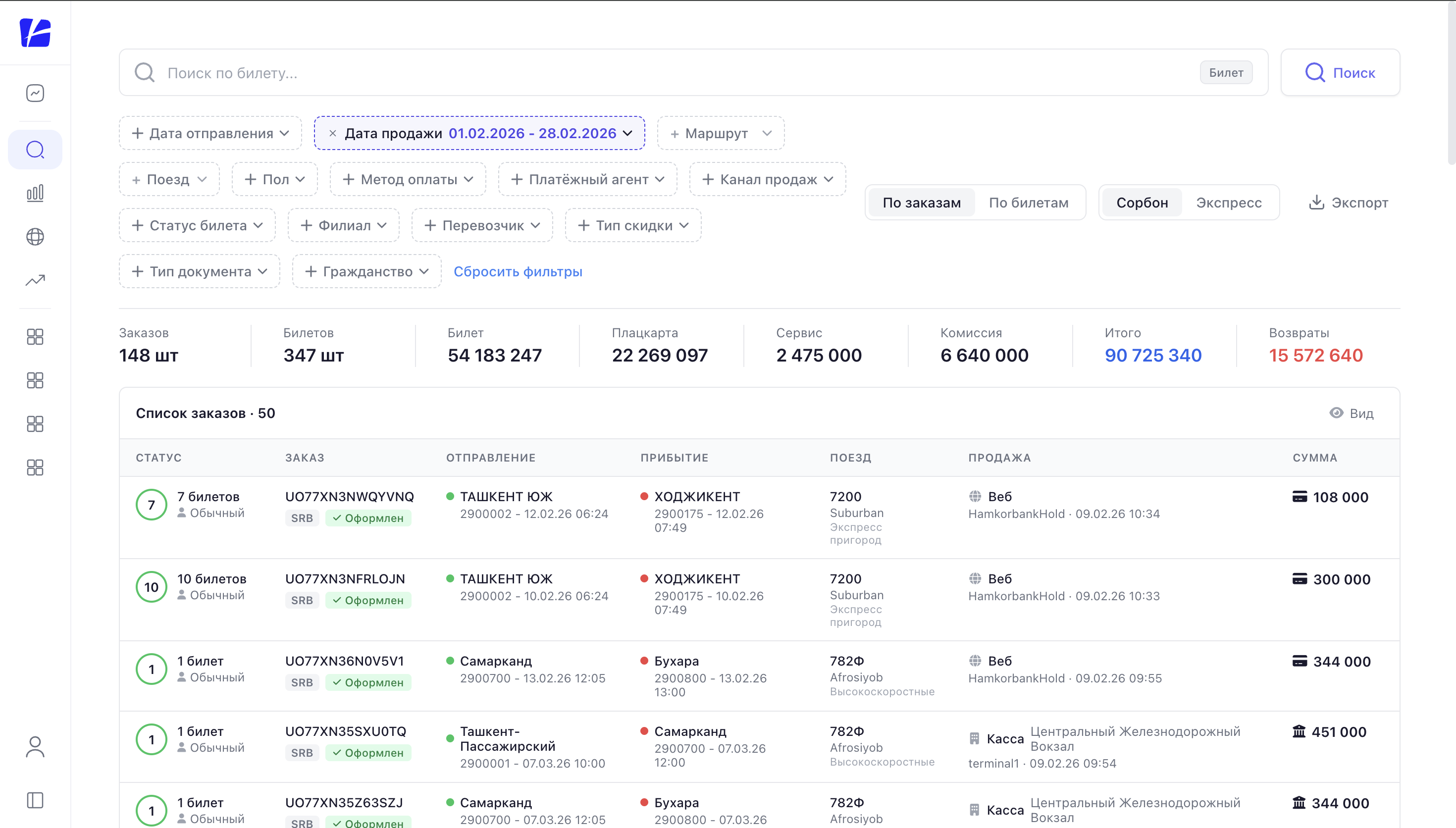Open the Гражданство filter dropdown
The width and height of the screenshot is (1456, 828).
(366, 271)
